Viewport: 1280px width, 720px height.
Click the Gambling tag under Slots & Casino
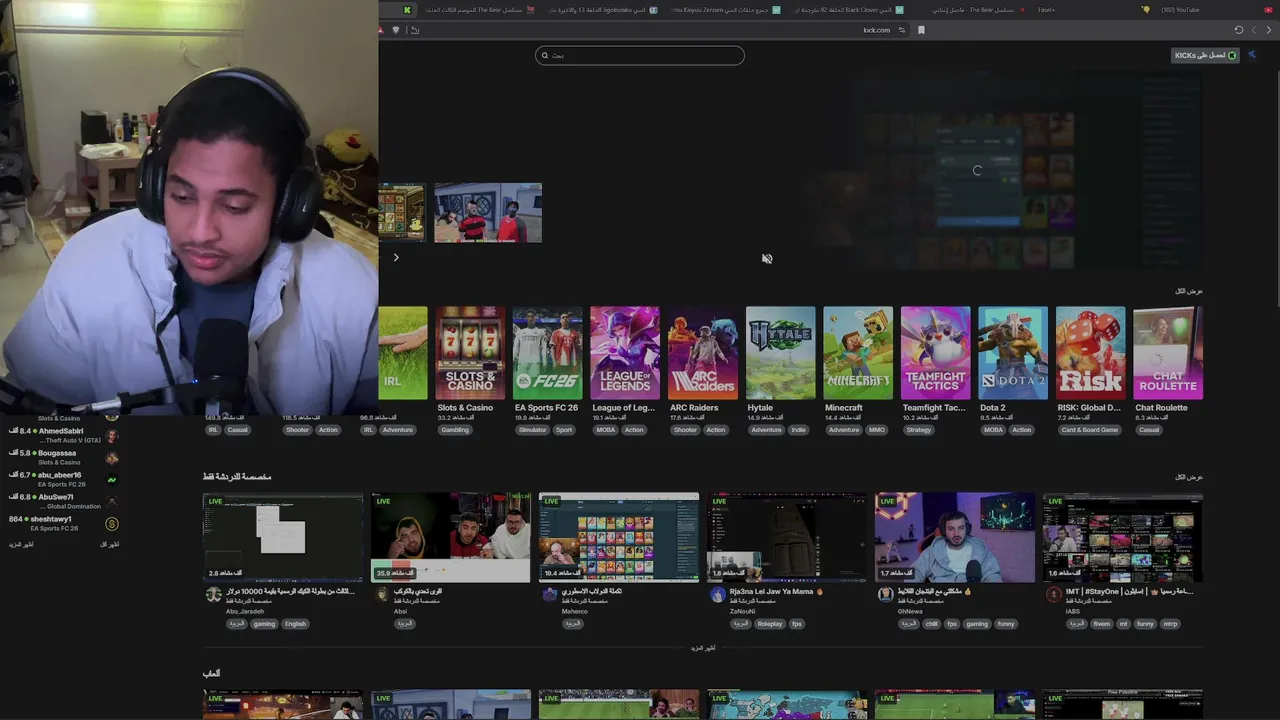coord(455,430)
